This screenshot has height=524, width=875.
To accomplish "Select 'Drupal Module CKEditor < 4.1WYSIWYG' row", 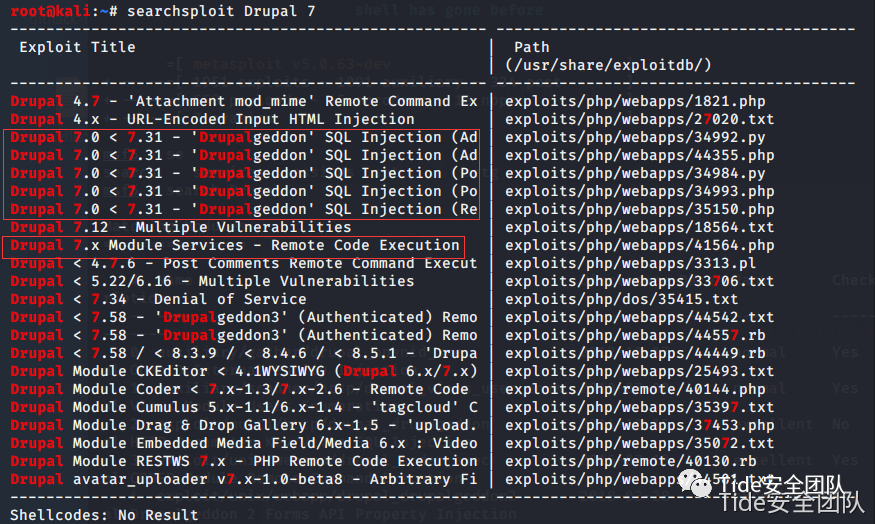I will pos(244,371).
